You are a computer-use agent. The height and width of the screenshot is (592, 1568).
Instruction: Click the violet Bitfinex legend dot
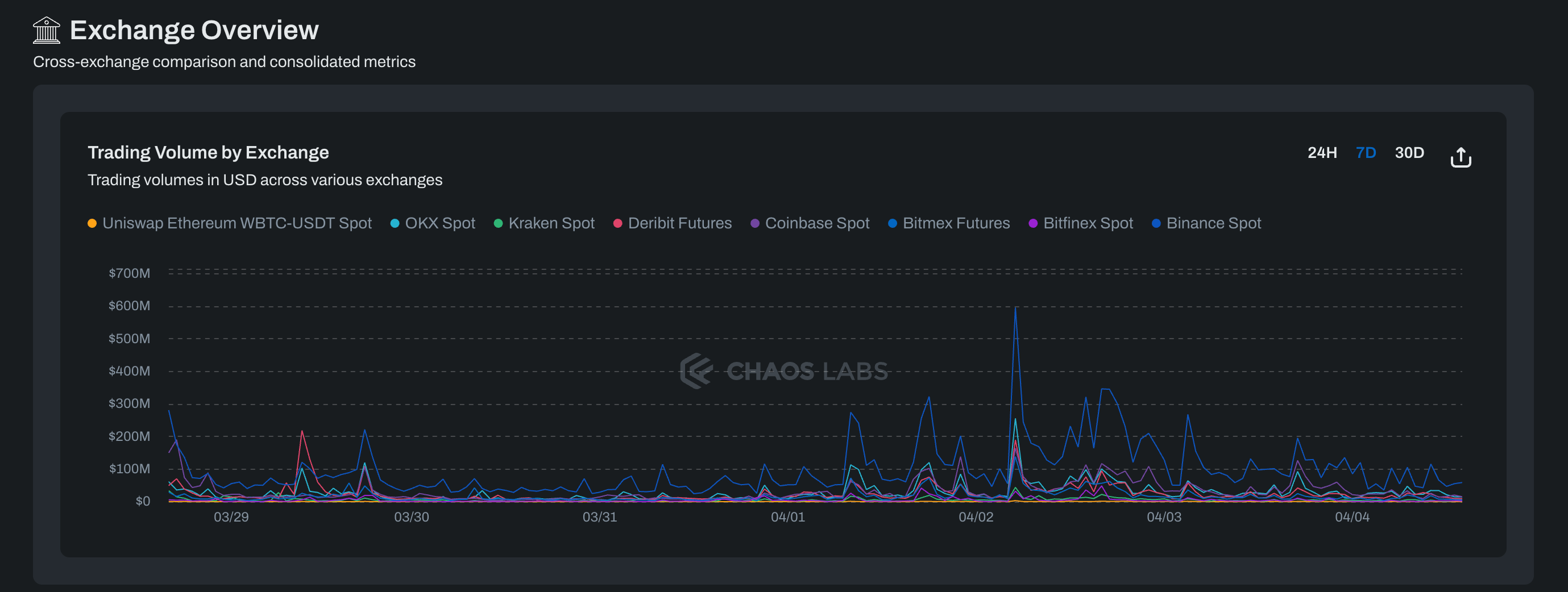tap(1033, 223)
